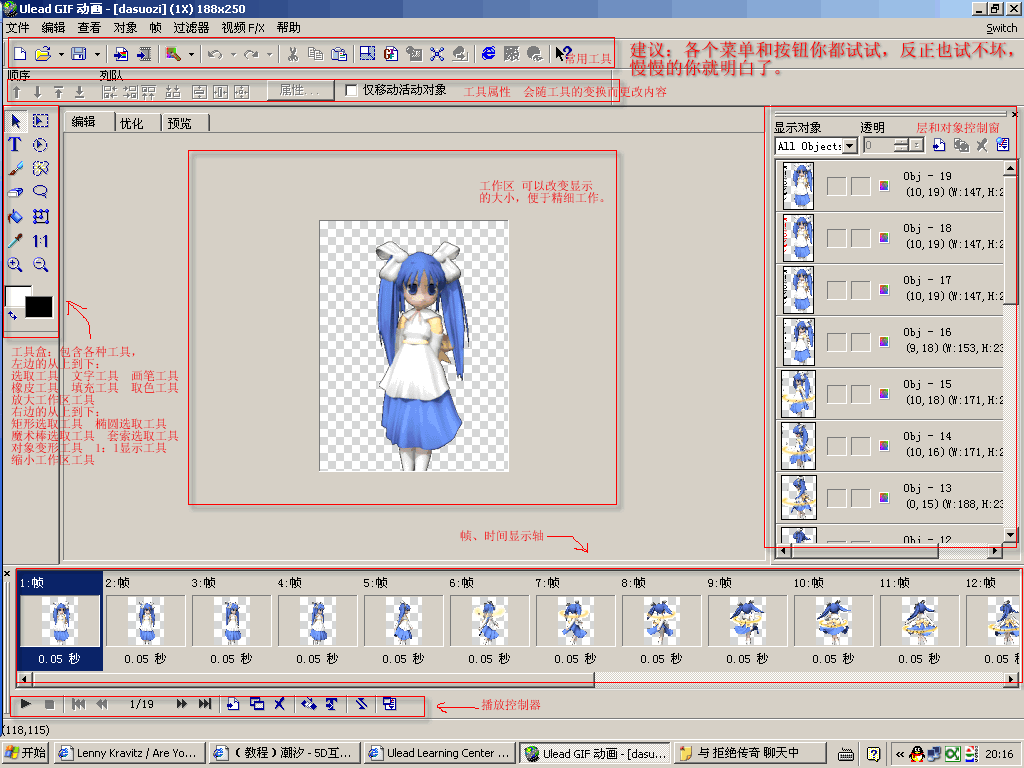
Task: Set view to actual size 1:1
Action: coord(40,241)
